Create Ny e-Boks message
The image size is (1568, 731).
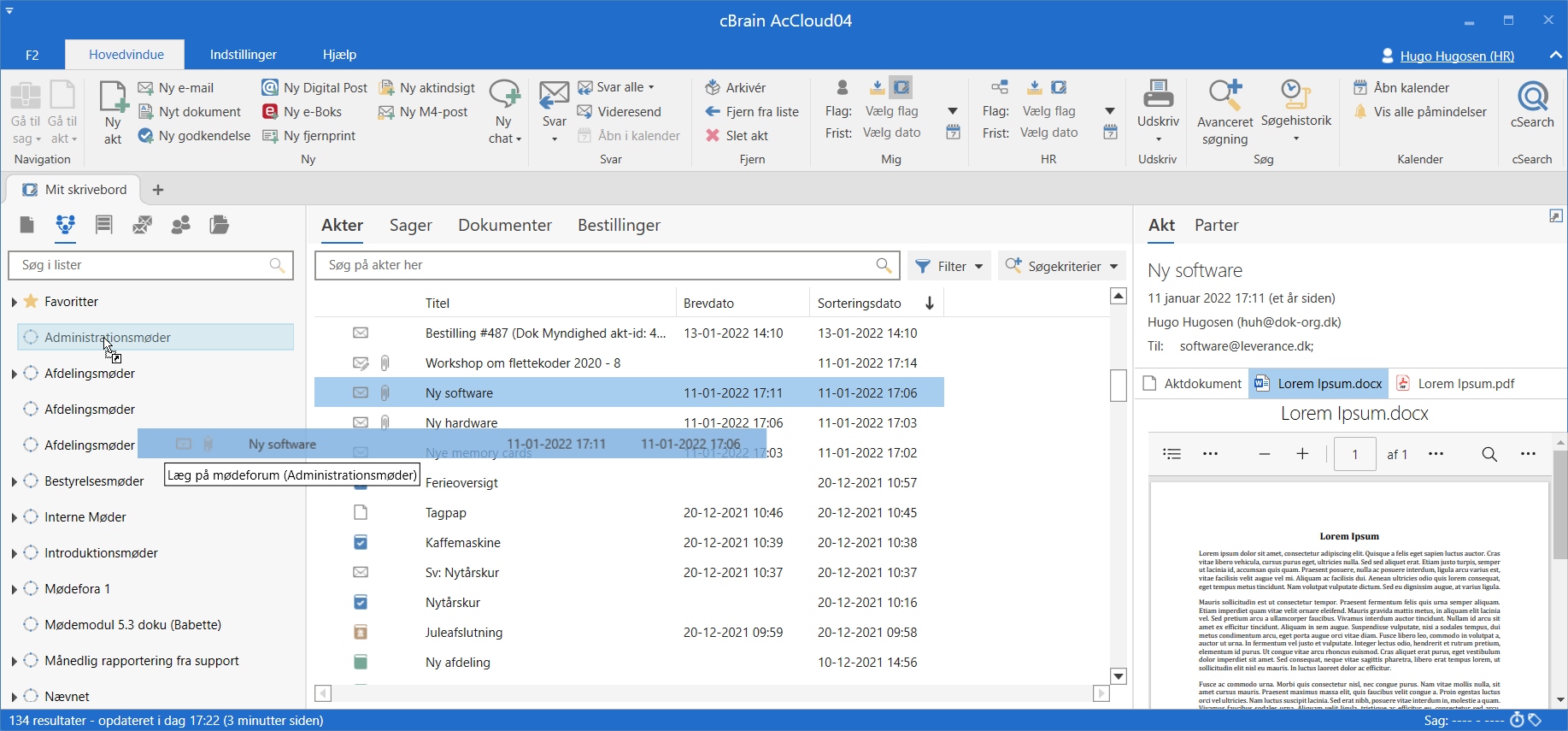tap(302, 111)
